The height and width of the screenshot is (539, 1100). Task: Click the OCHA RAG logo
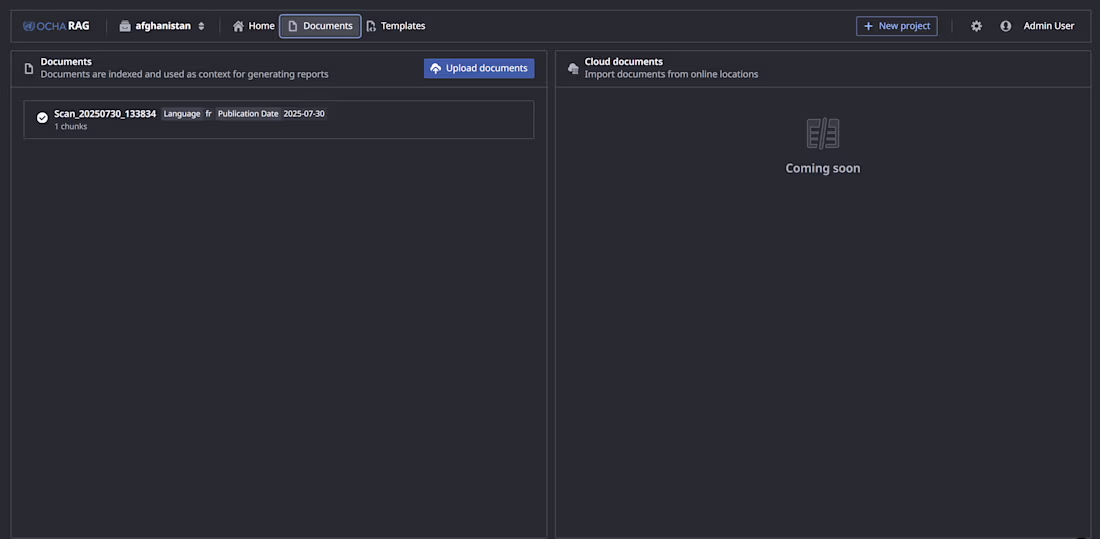[56, 26]
